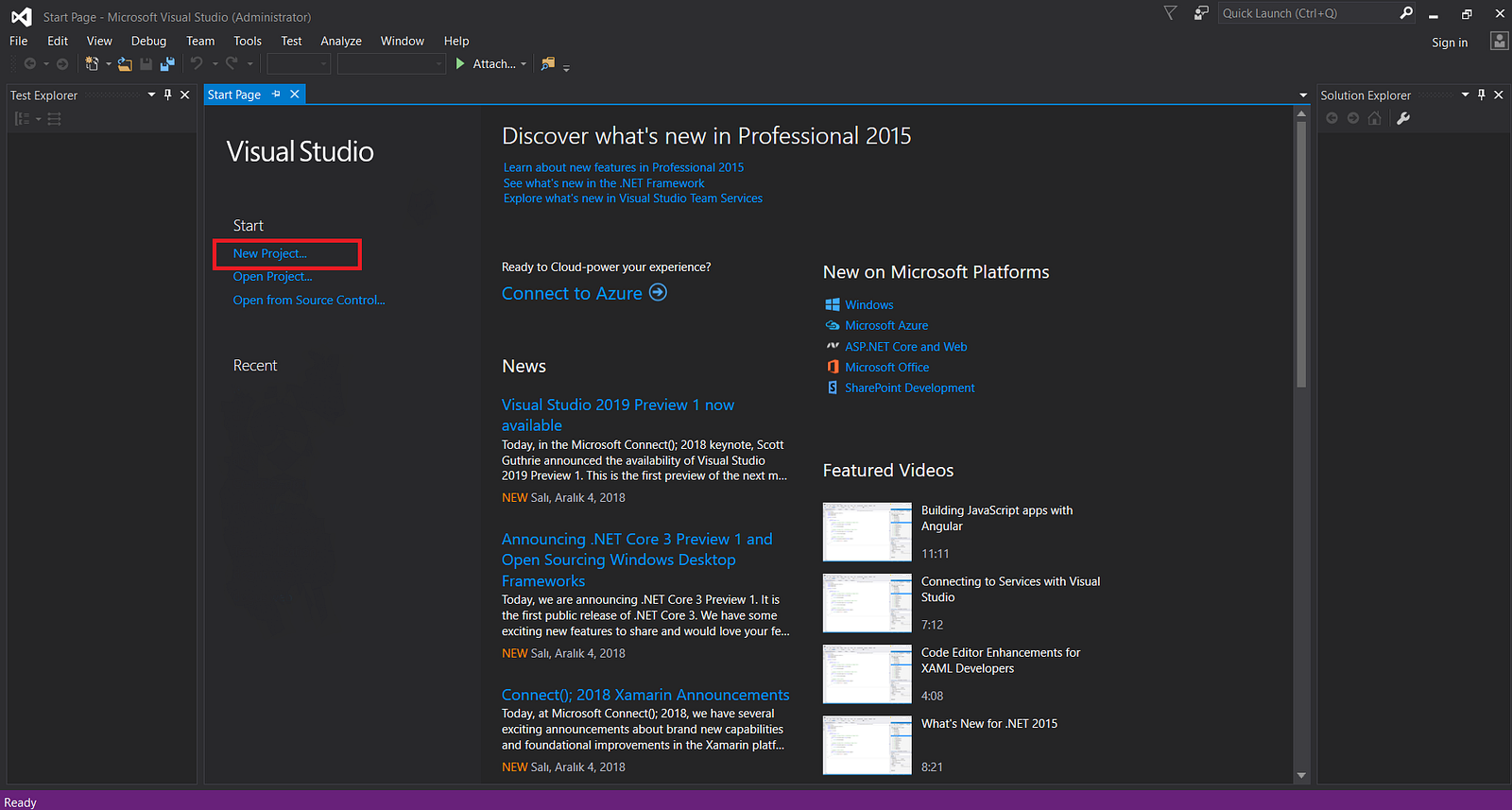Click the Open File folder toolbar icon
Viewport: 1512px width, 810px height.
pyautogui.click(x=125, y=63)
